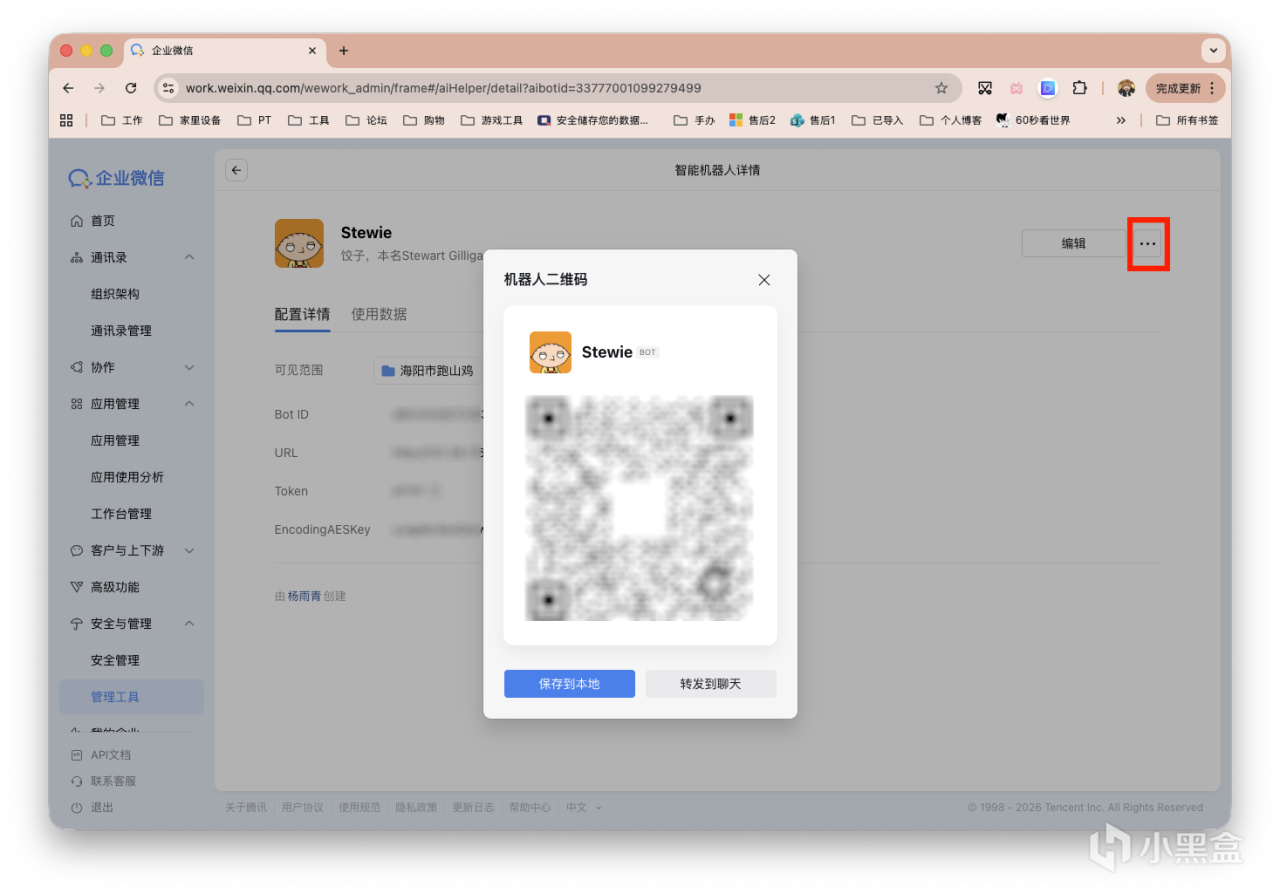Open the 帮助中心 footer link
The width and height of the screenshot is (1280, 894).
tap(530, 808)
